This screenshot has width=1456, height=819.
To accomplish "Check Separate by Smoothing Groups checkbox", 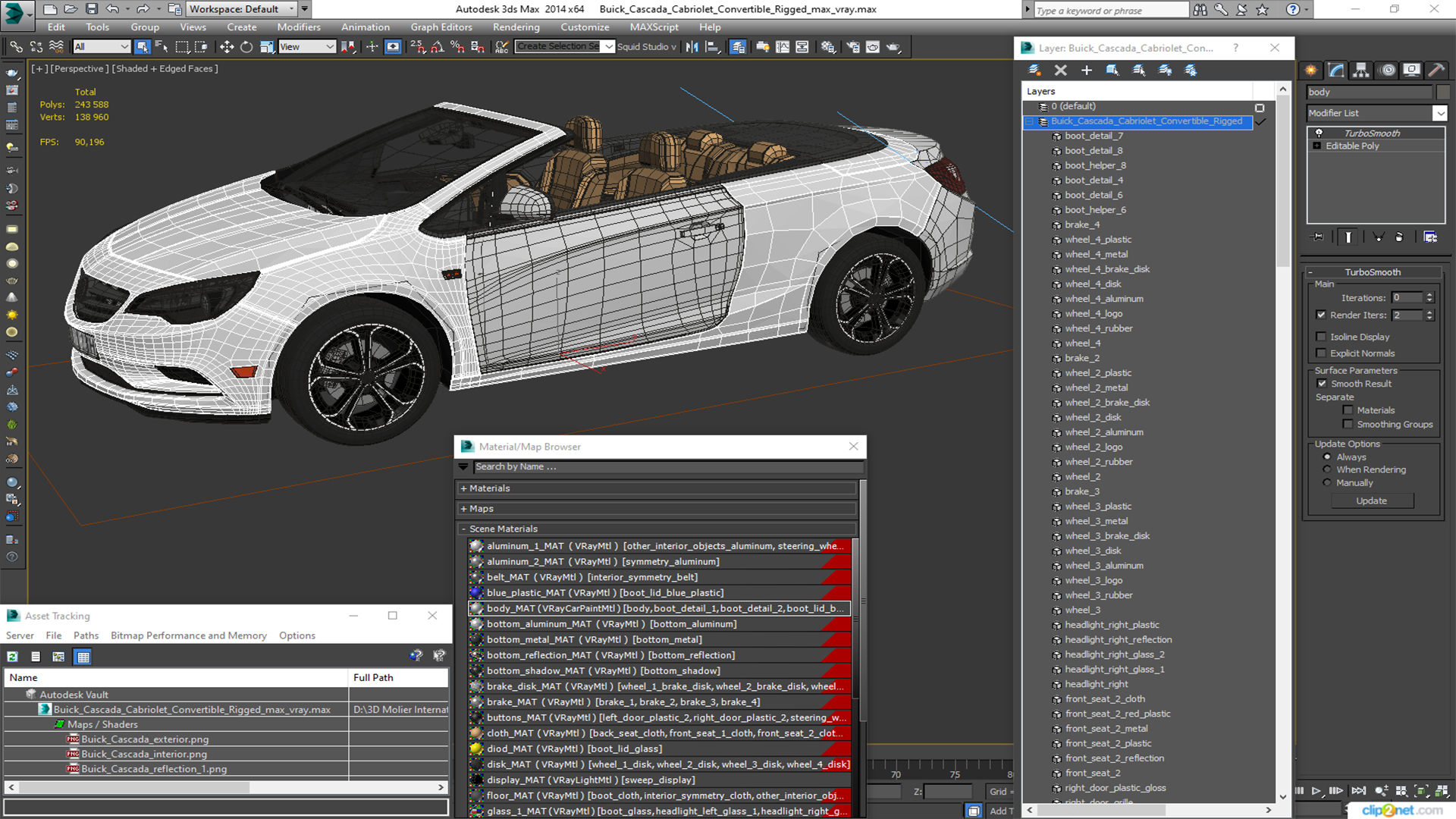I will 1348,425.
